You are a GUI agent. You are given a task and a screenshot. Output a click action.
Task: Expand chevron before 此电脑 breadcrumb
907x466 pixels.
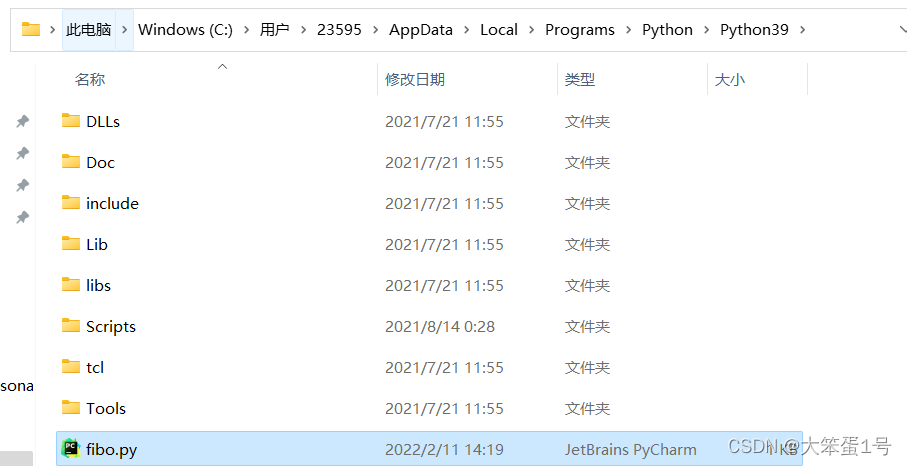click(53, 29)
